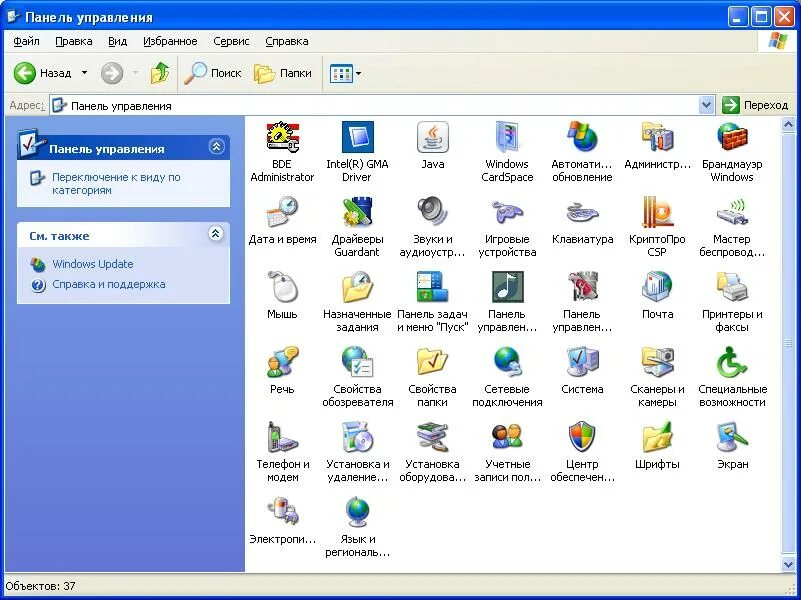This screenshot has height=600, width=801.
Task: Open Игровые устройства icon
Action: (x=507, y=212)
